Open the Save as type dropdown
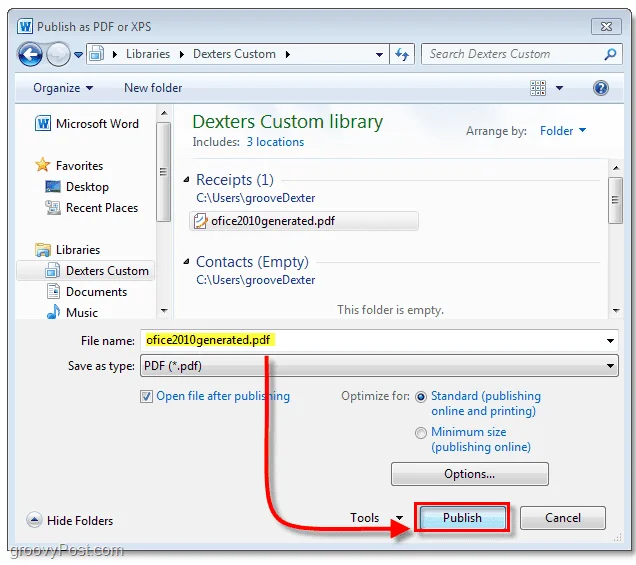 pos(379,366)
